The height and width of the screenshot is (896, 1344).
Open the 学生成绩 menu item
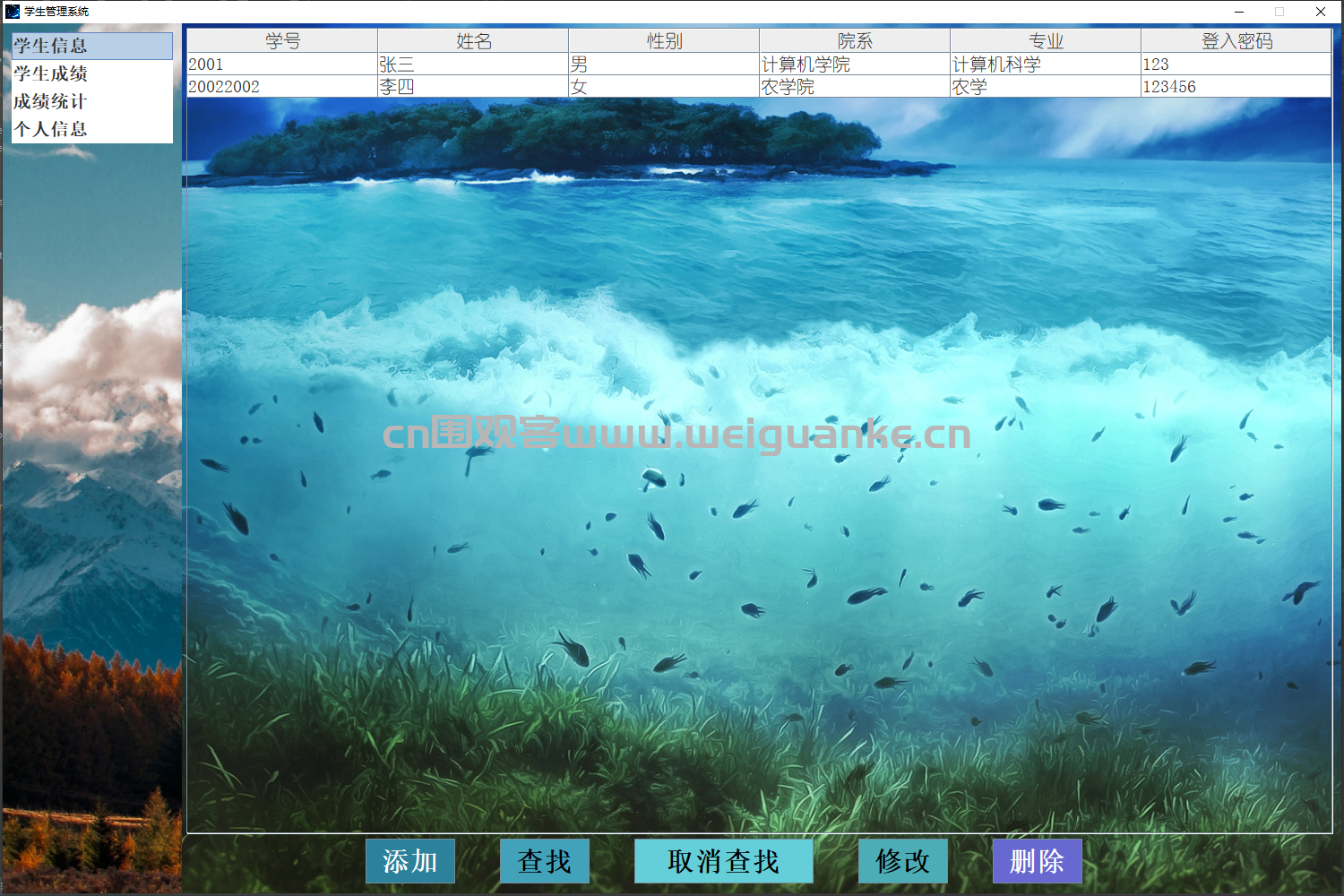92,73
